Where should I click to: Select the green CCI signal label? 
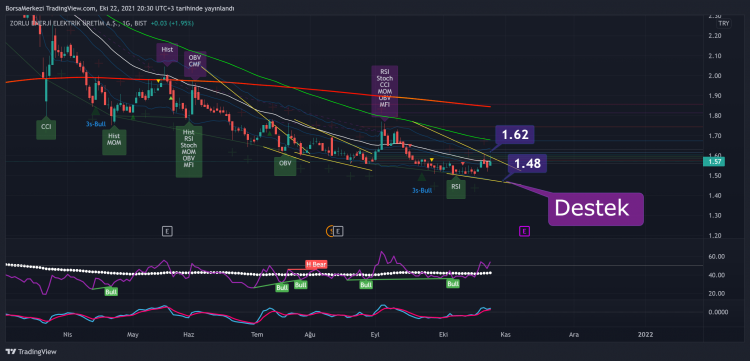(46, 129)
